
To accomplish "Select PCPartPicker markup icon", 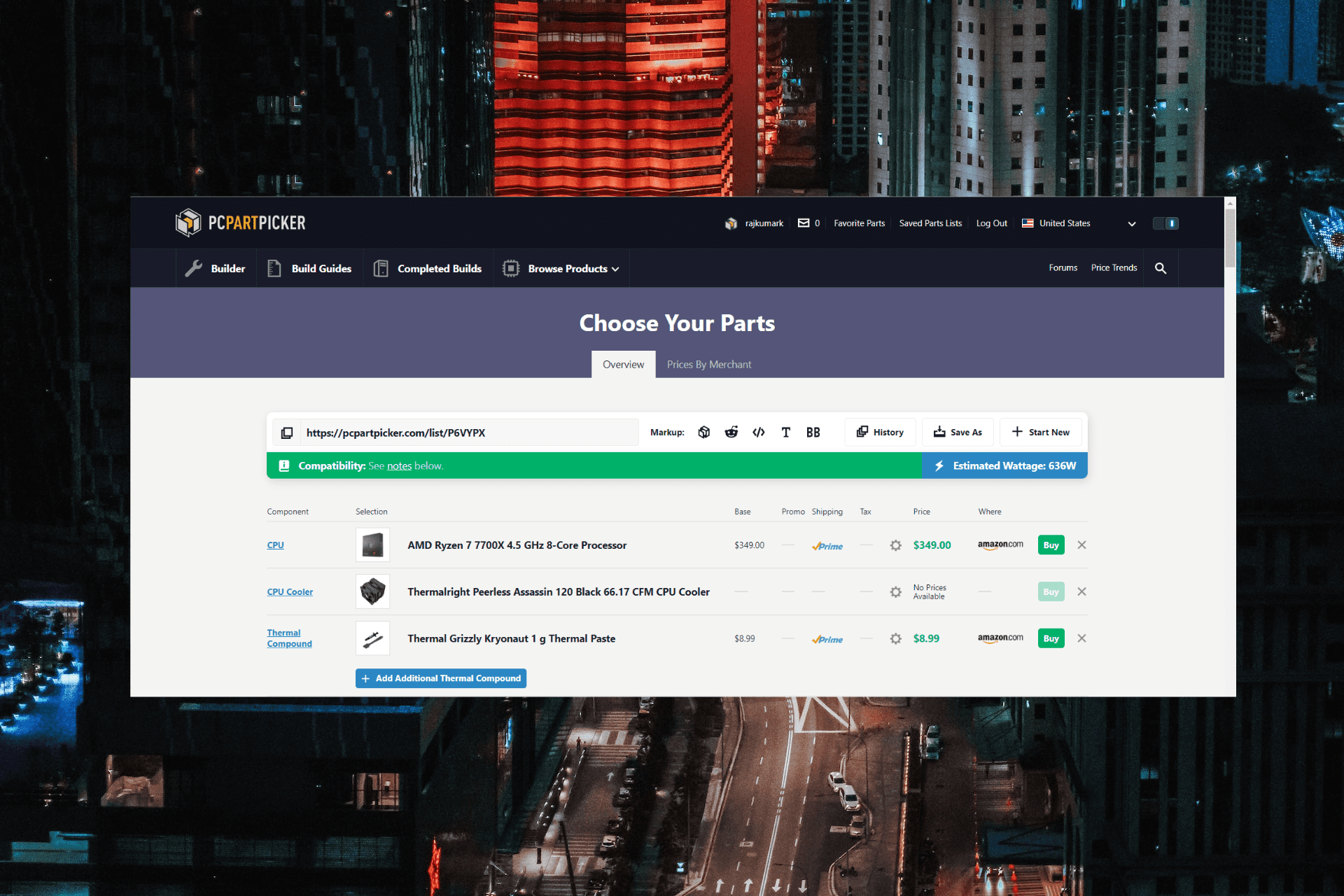I will click(704, 432).
